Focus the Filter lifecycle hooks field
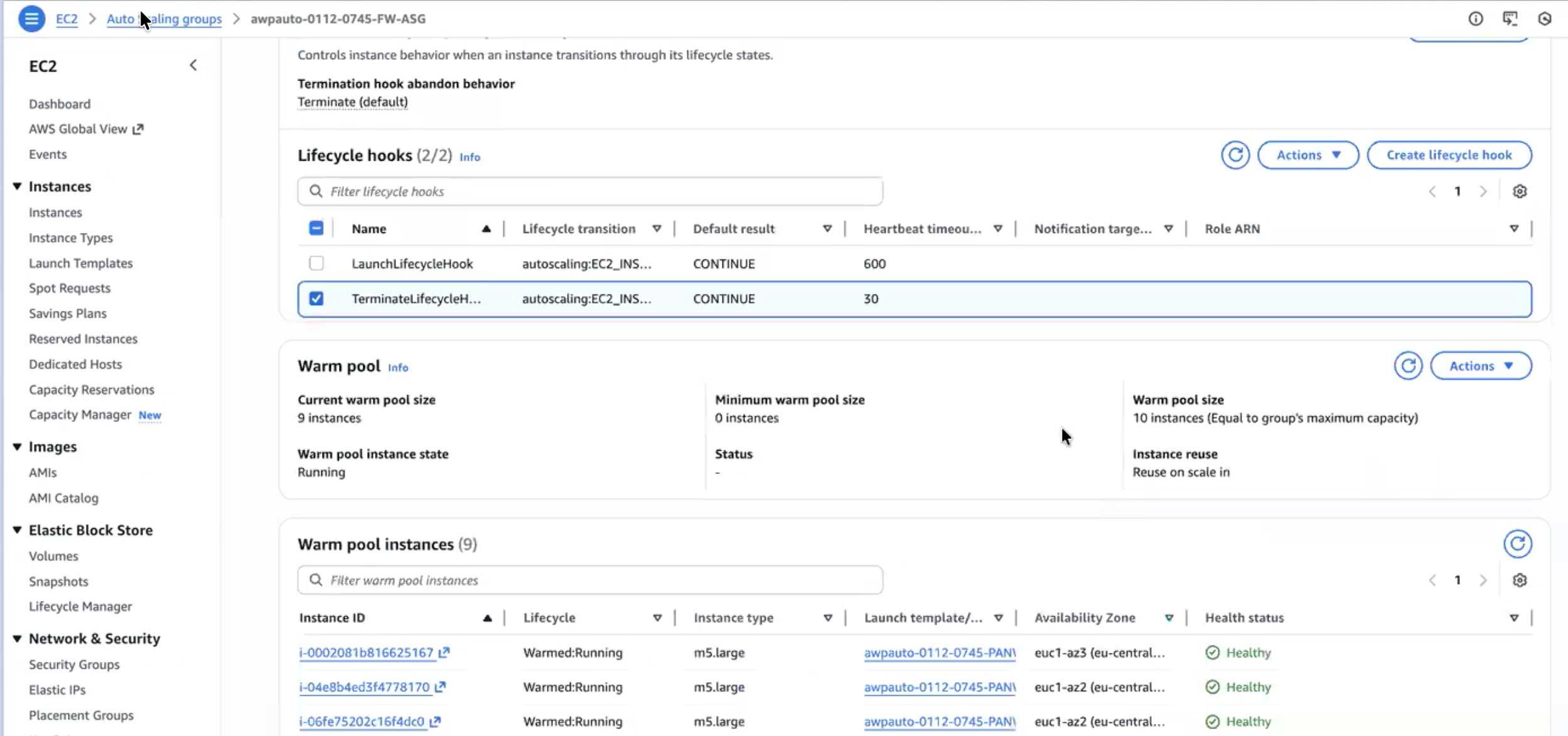The image size is (1568, 736). 590,192
